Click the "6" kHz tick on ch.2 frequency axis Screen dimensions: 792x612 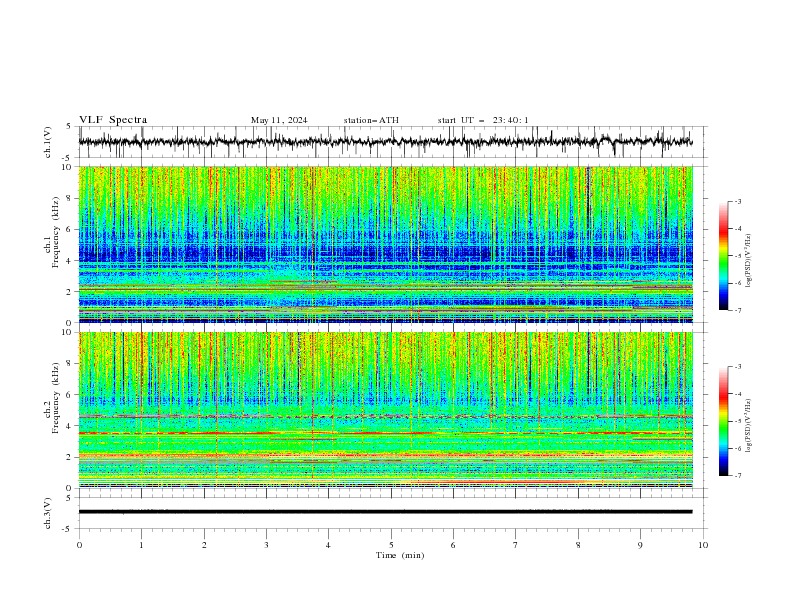pyautogui.click(x=71, y=395)
